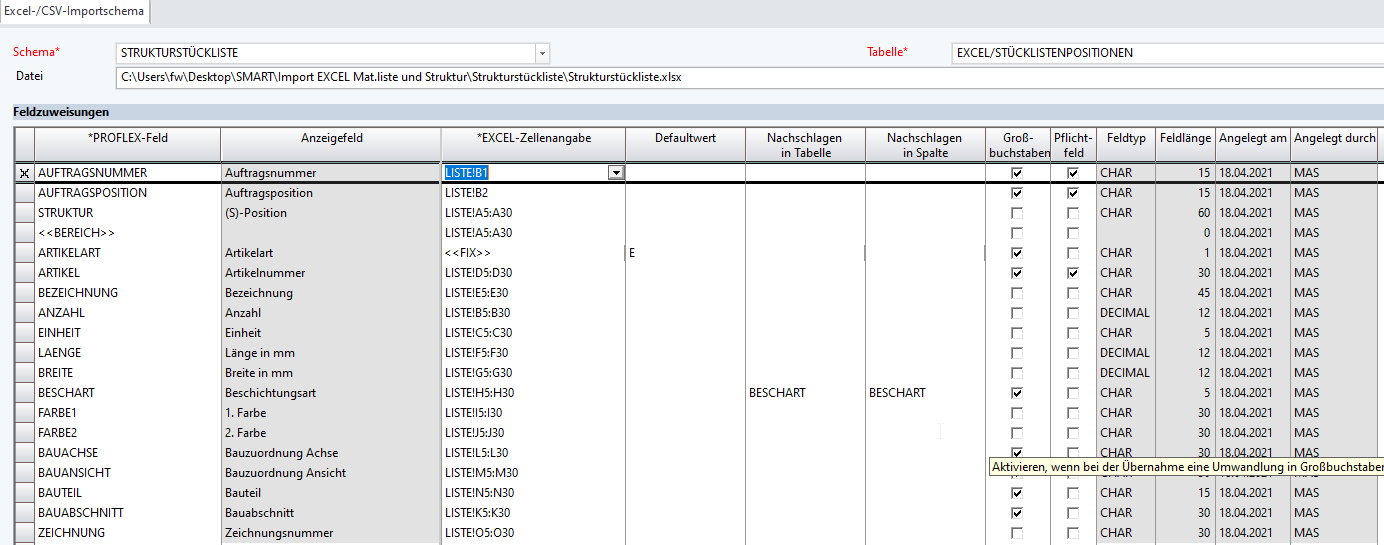
Task: Toggle Großbuchstaben checkbox for the BESCHART row
Action: coord(1017,393)
